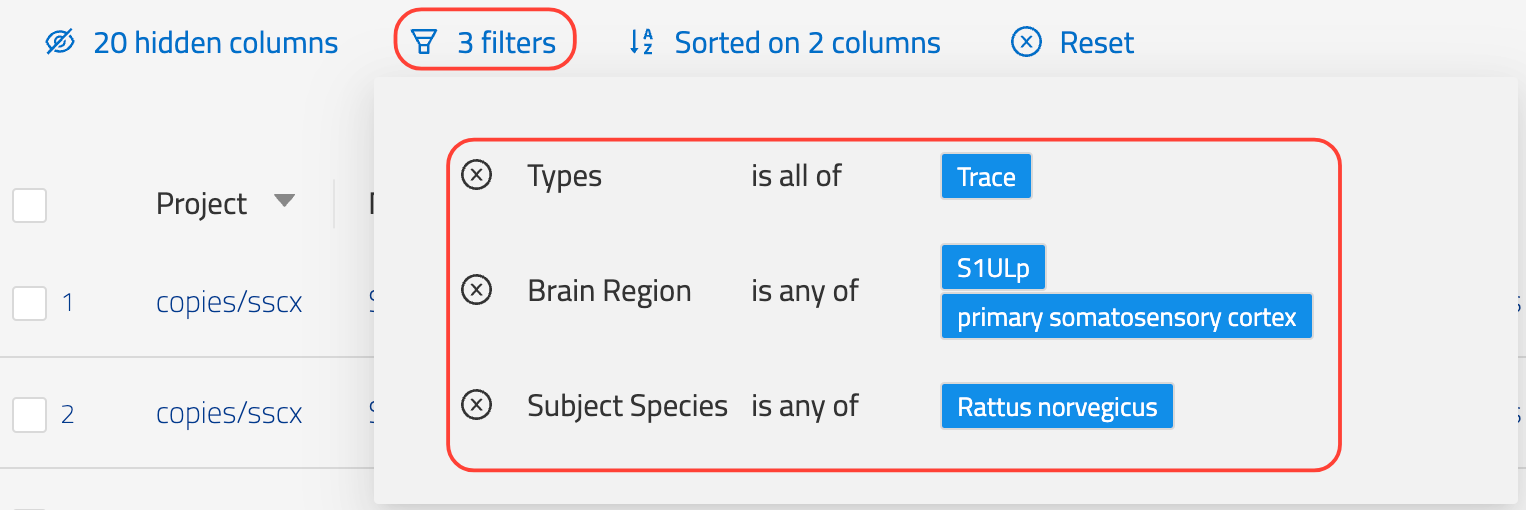The width and height of the screenshot is (1526, 510).
Task: Select the Rattus norvegicus tag
Action: tap(1057, 407)
